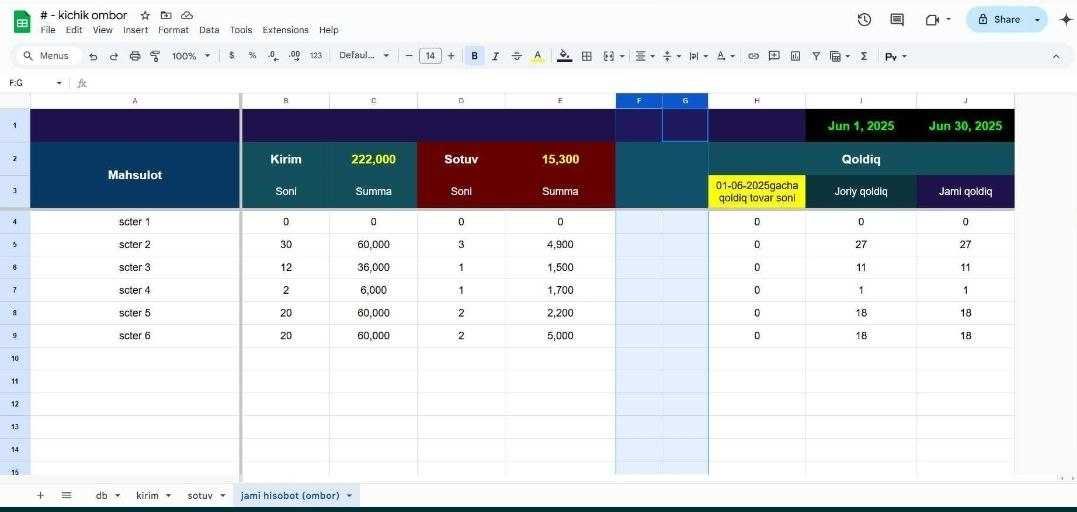This screenshot has width=1077, height=512.
Task: Decrease decimal places in the toolbar
Action: [x=273, y=56]
